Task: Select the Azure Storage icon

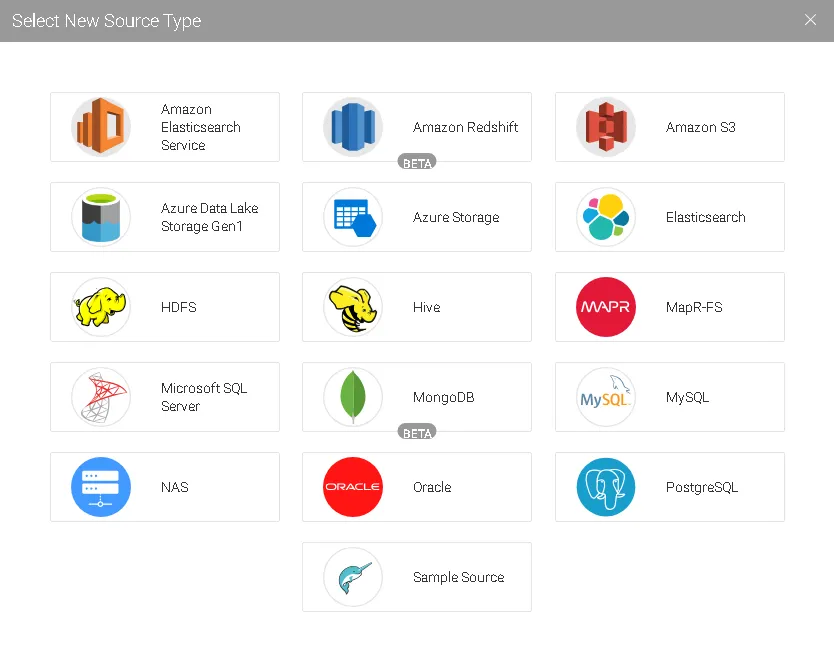Action: click(353, 217)
